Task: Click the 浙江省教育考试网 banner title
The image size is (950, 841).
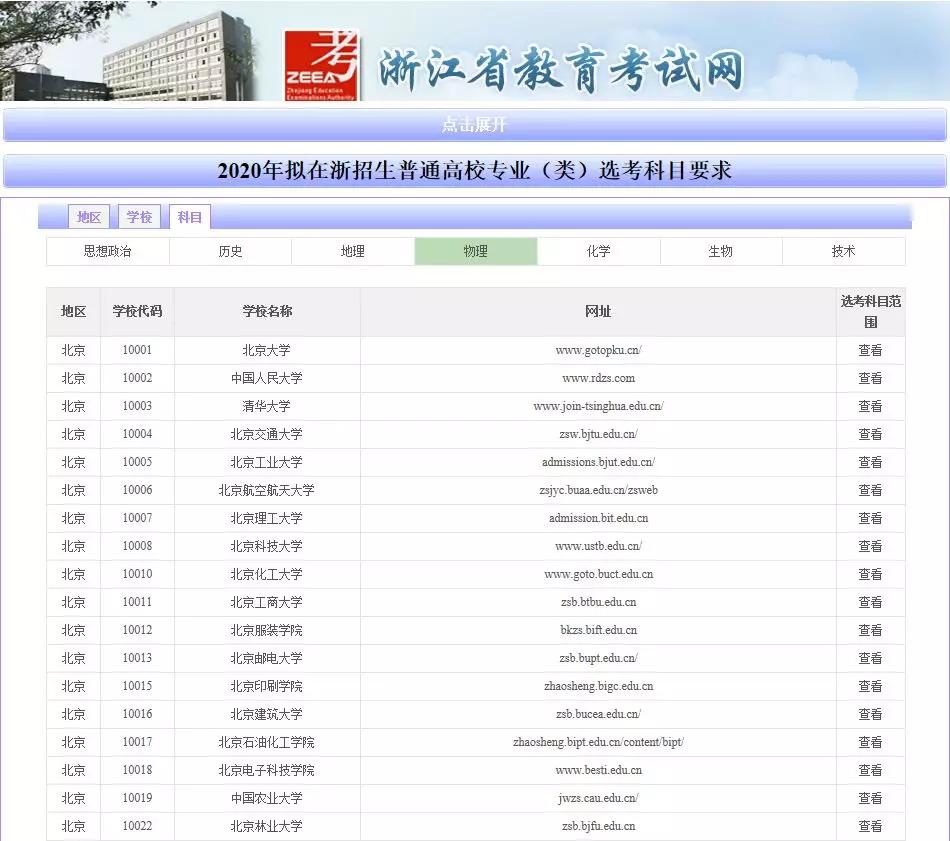Action: point(560,70)
